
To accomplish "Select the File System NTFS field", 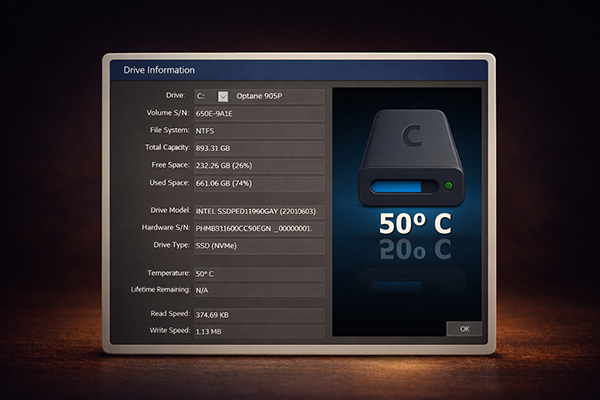I will pos(258,131).
